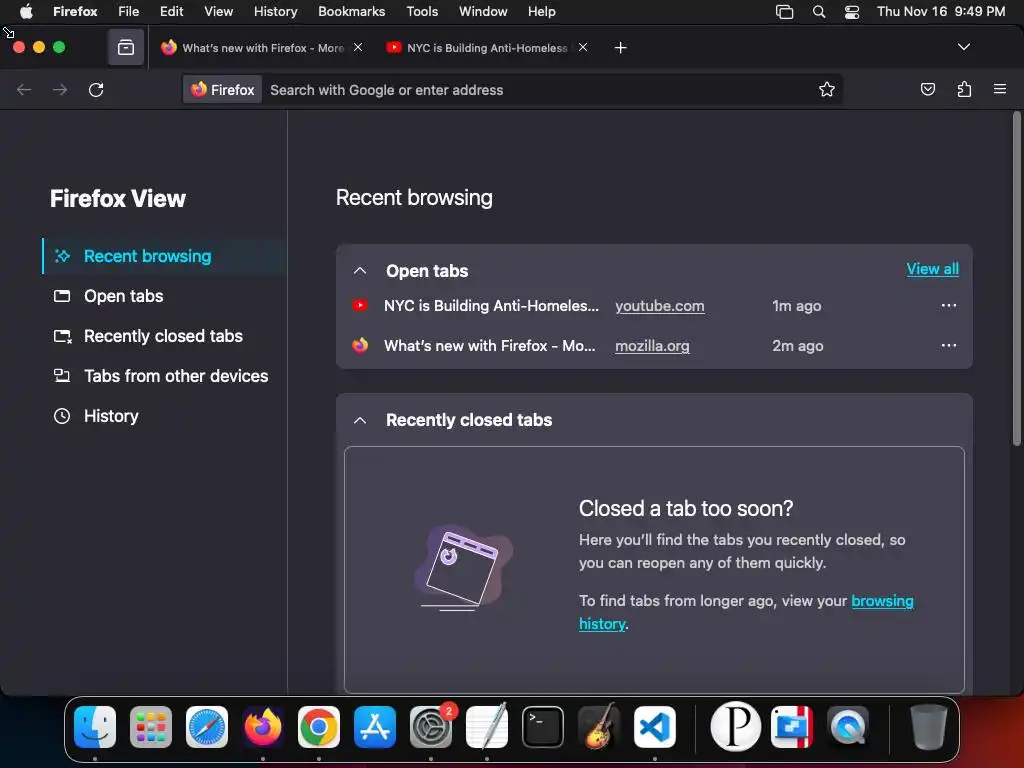Open more options for the youtube.com row
Screen dimensions: 1024x768
pos(949,305)
